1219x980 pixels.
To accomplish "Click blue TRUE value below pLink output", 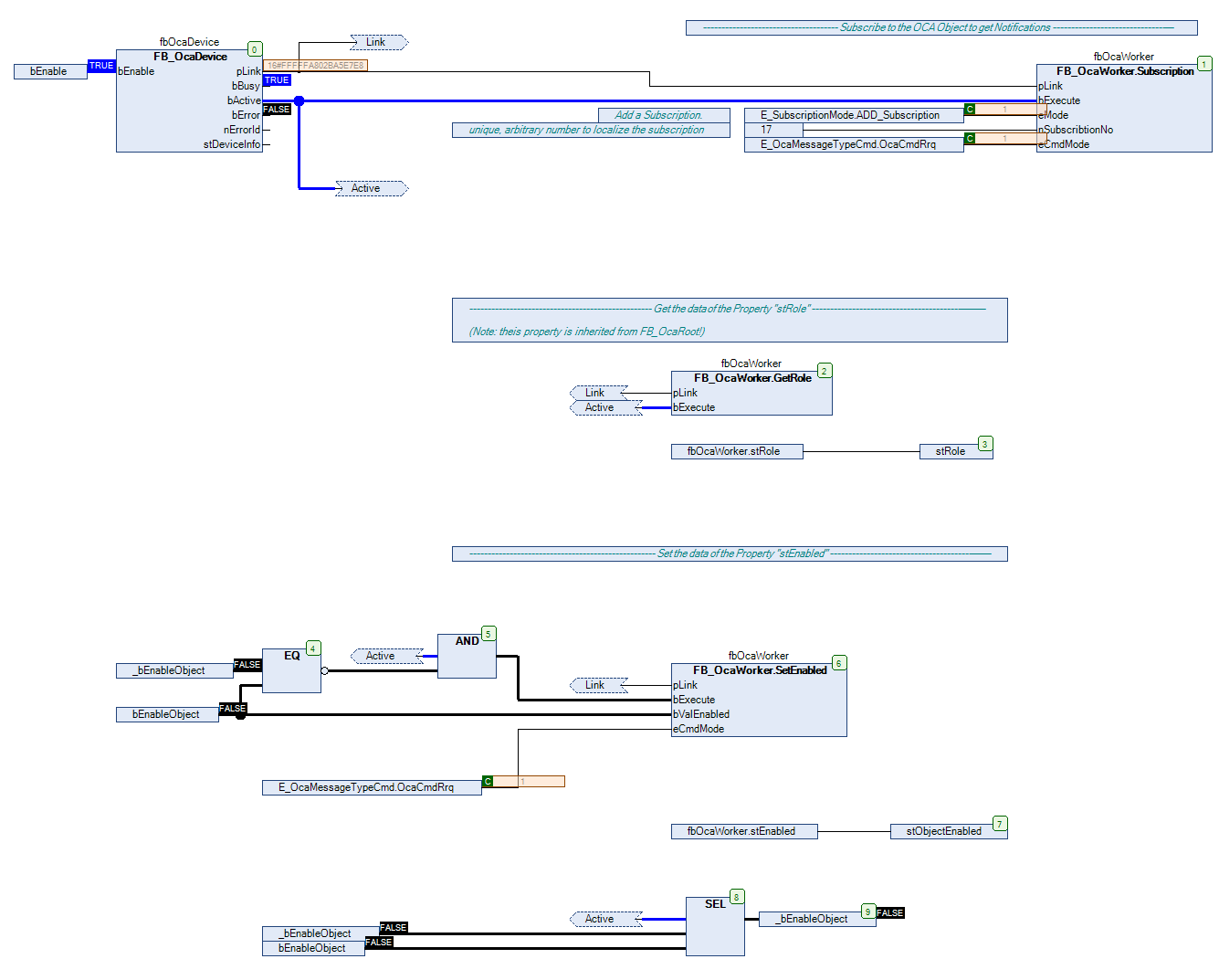I will tap(277, 80).
